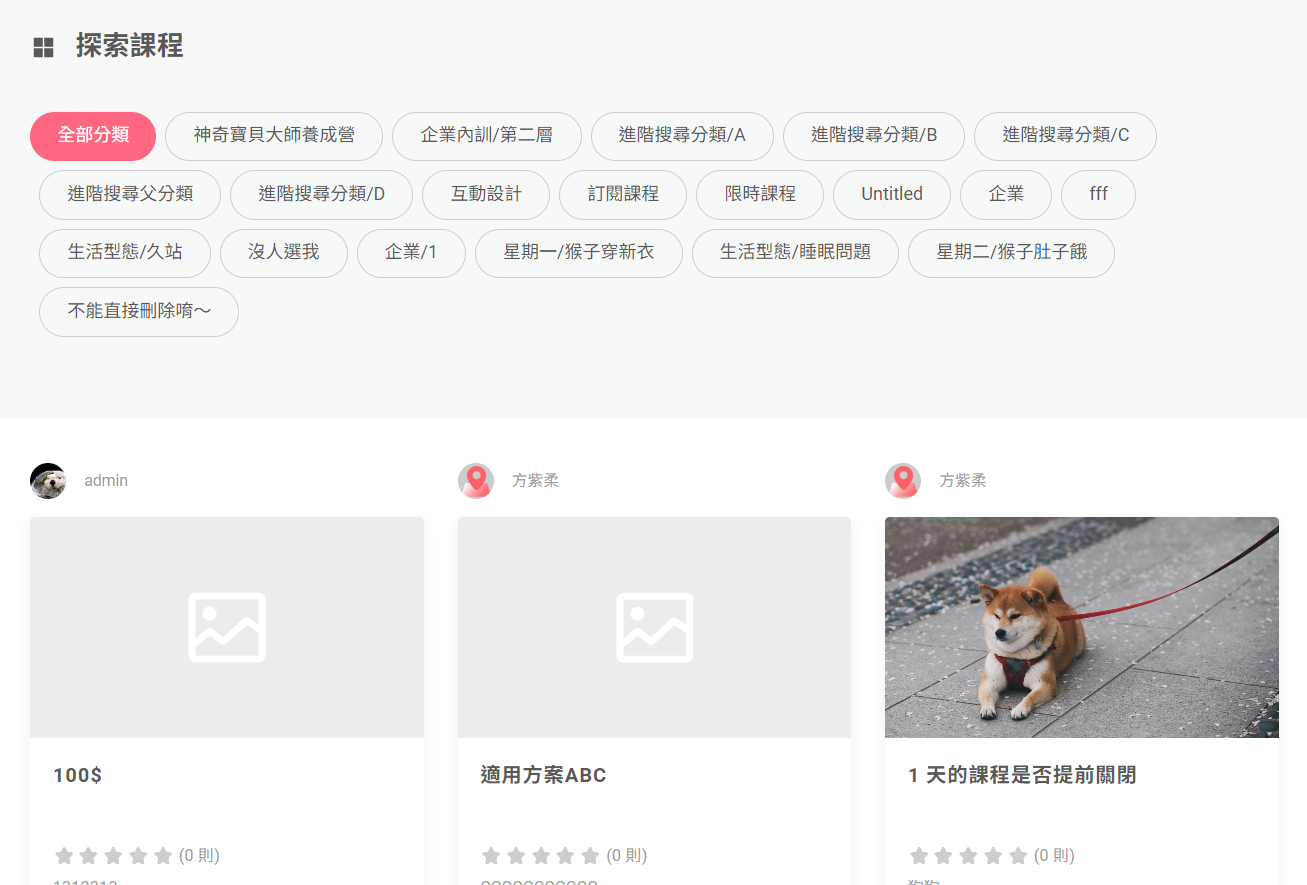Viewport: 1307px width, 885px height.
Task: Filter by 星期一/猴子穿新衣
Action: 579,253
